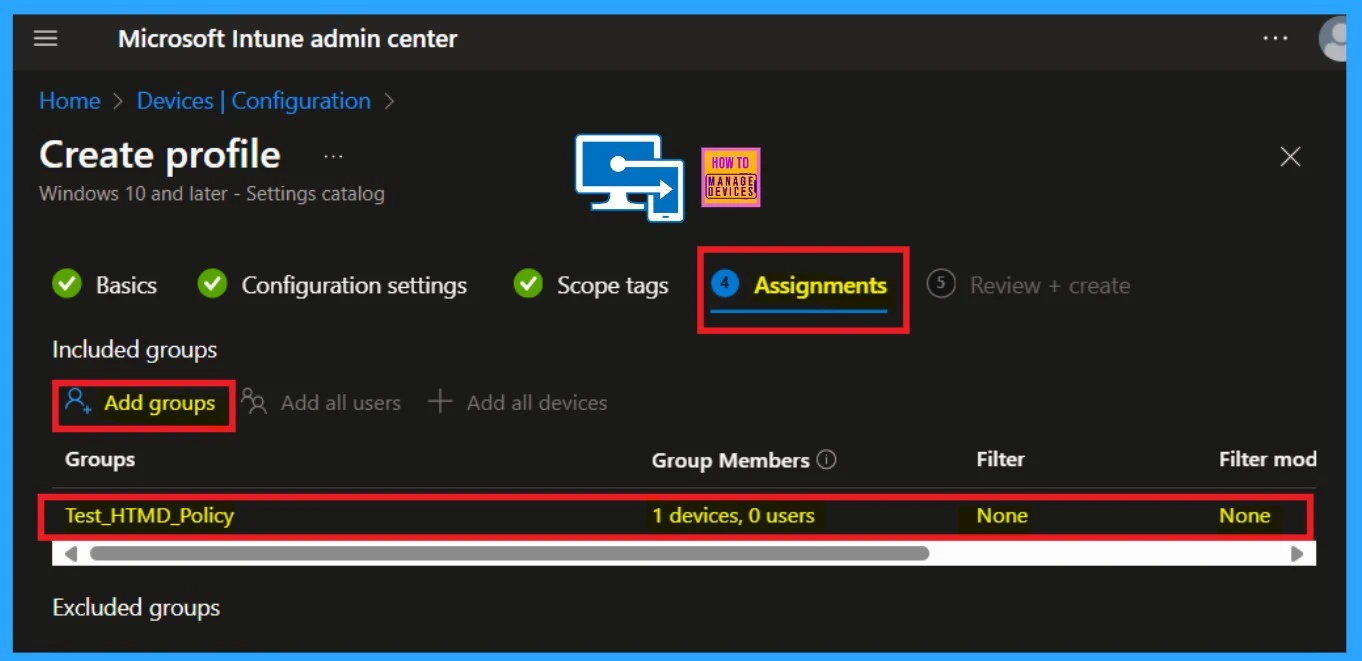1362x661 pixels.
Task: Open the Test_HTMD_Policy group
Action: tap(150, 516)
